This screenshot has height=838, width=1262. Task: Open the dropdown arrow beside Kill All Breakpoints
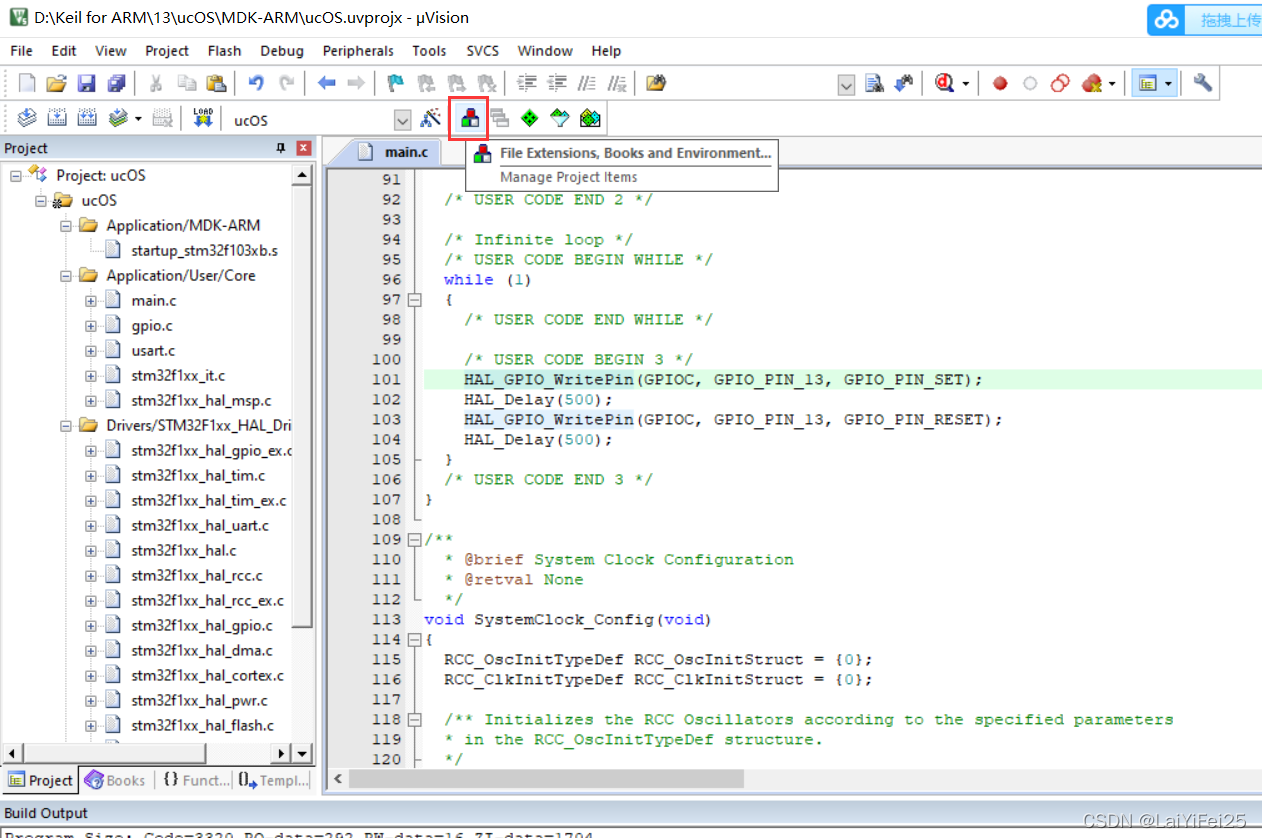click(1111, 84)
